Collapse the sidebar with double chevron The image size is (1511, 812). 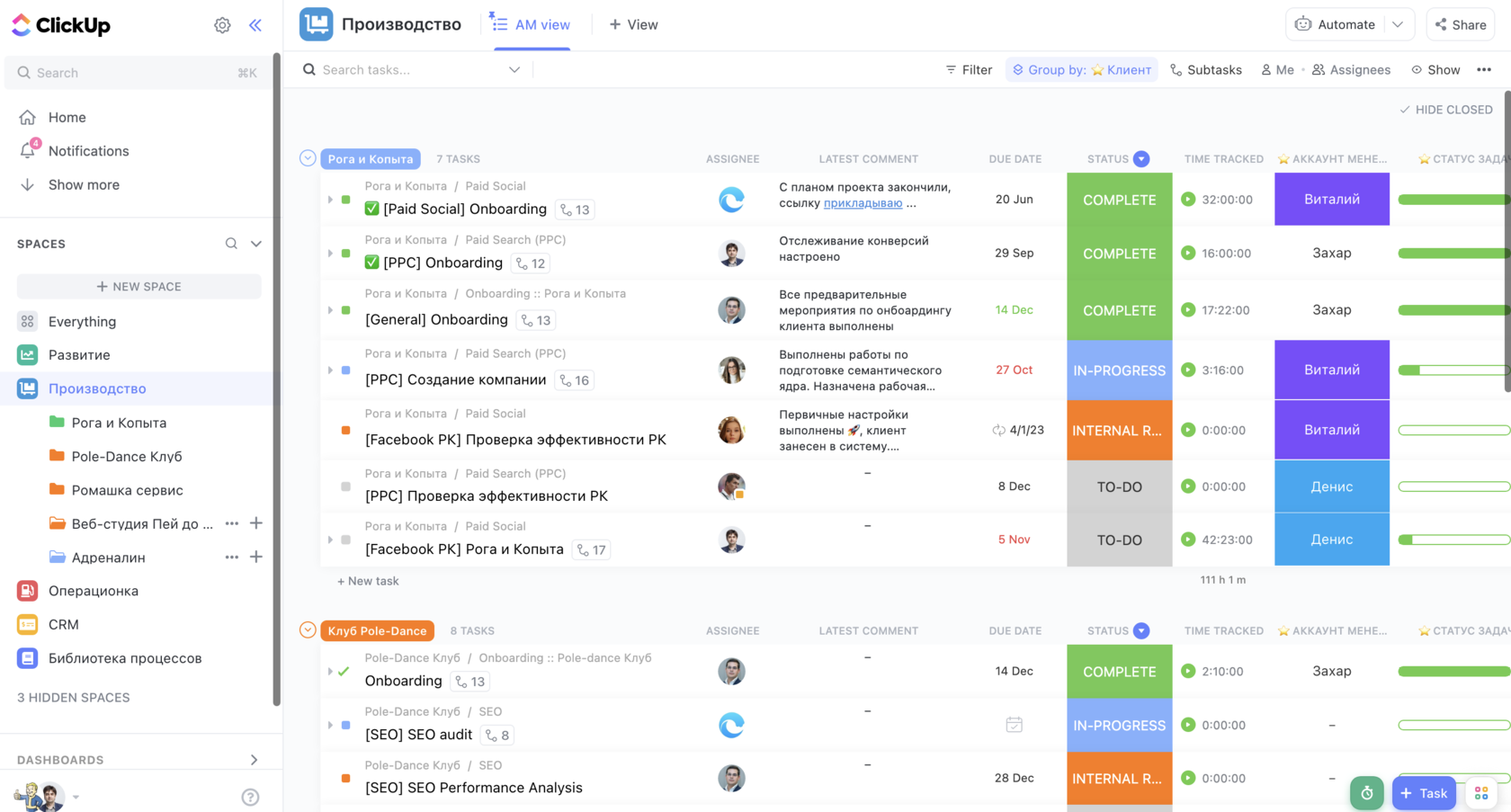pos(255,25)
